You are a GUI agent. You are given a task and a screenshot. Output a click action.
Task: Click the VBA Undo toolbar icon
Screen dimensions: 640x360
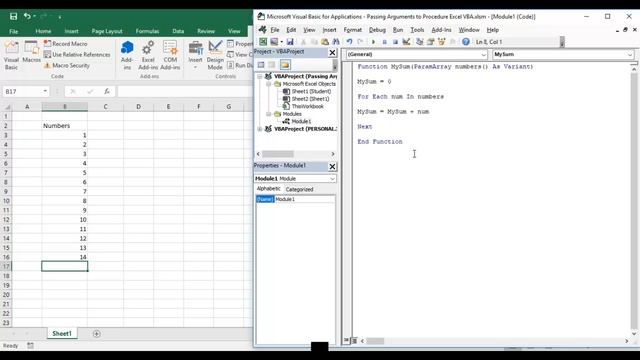(x=349, y=42)
